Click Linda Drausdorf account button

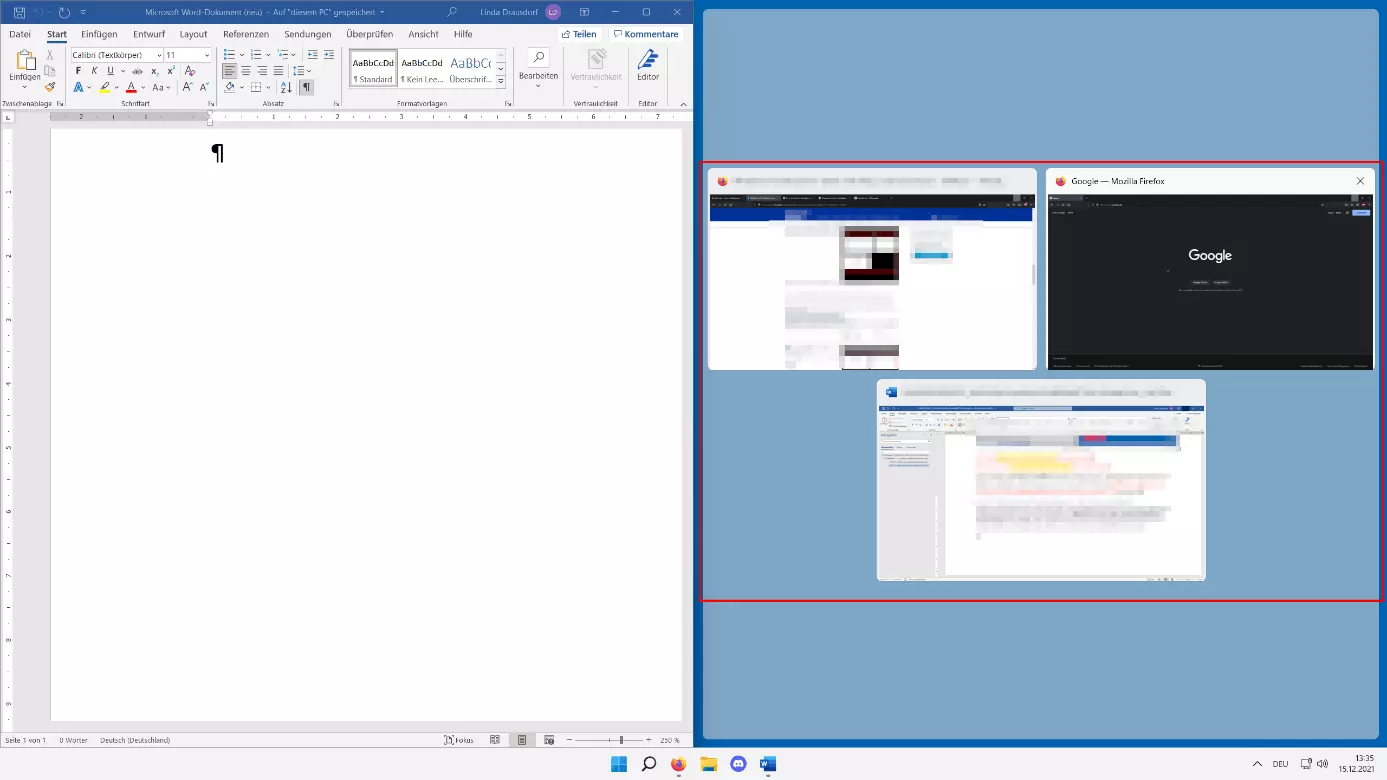click(520, 12)
